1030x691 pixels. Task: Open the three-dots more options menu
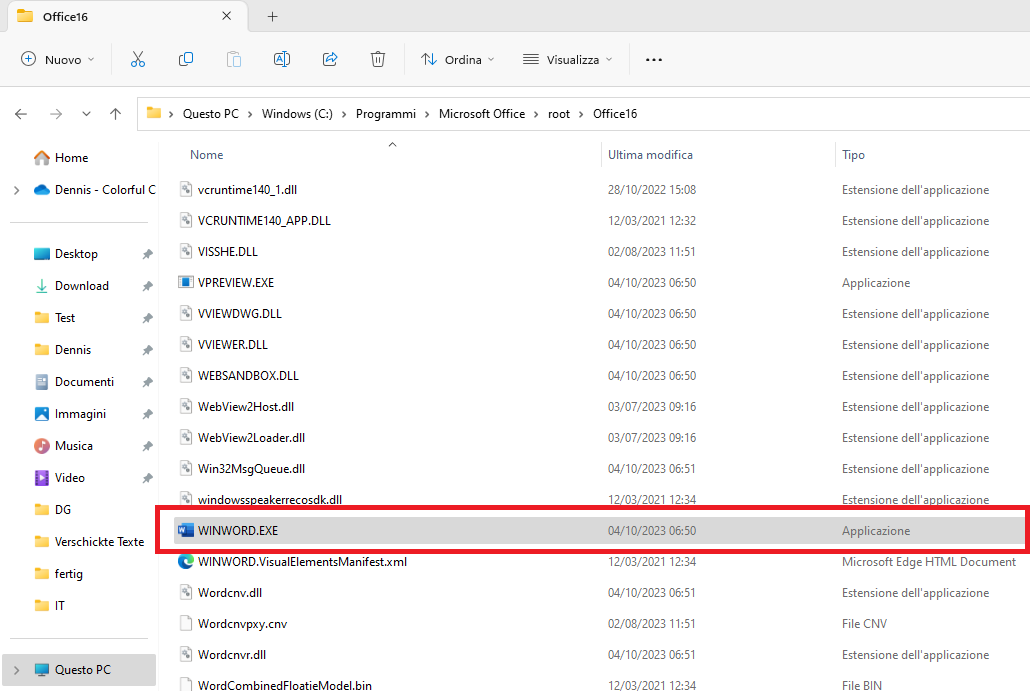(x=654, y=60)
